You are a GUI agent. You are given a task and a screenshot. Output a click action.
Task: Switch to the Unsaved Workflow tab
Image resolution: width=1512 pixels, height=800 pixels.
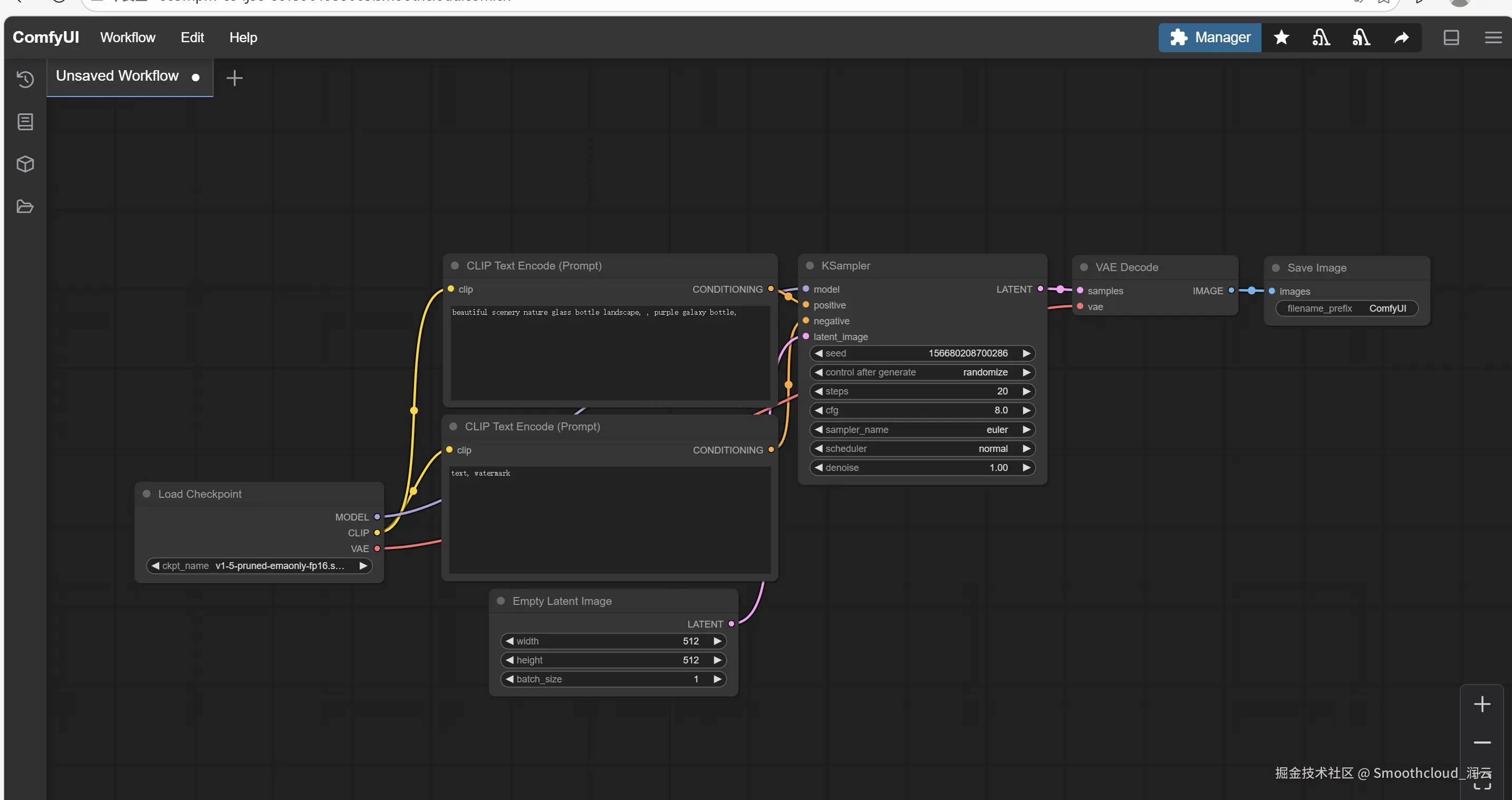[x=117, y=76]
